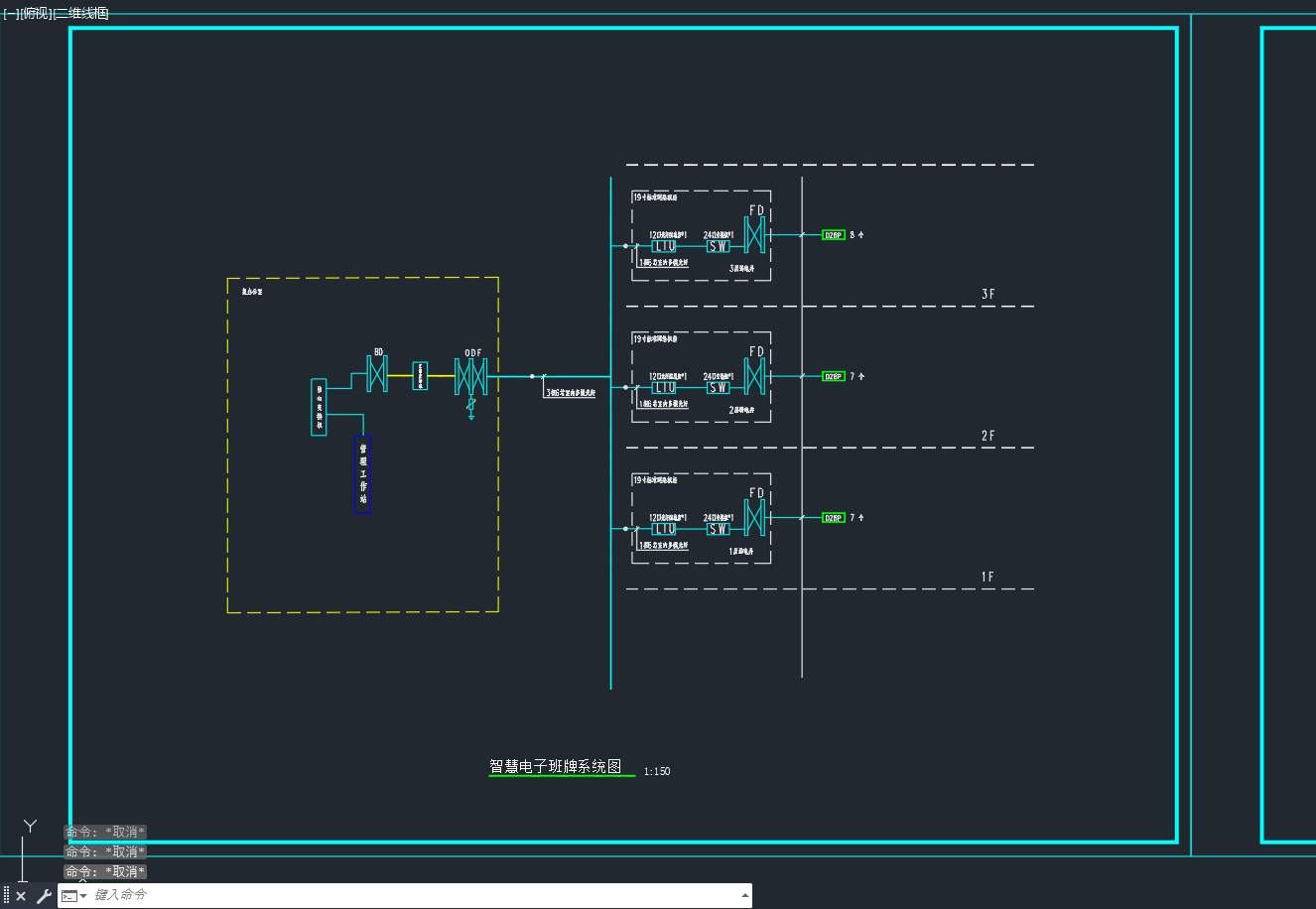Select the FD distribution frame symbol on 3F
The image size is (1316, 909).
coord(755,235)
